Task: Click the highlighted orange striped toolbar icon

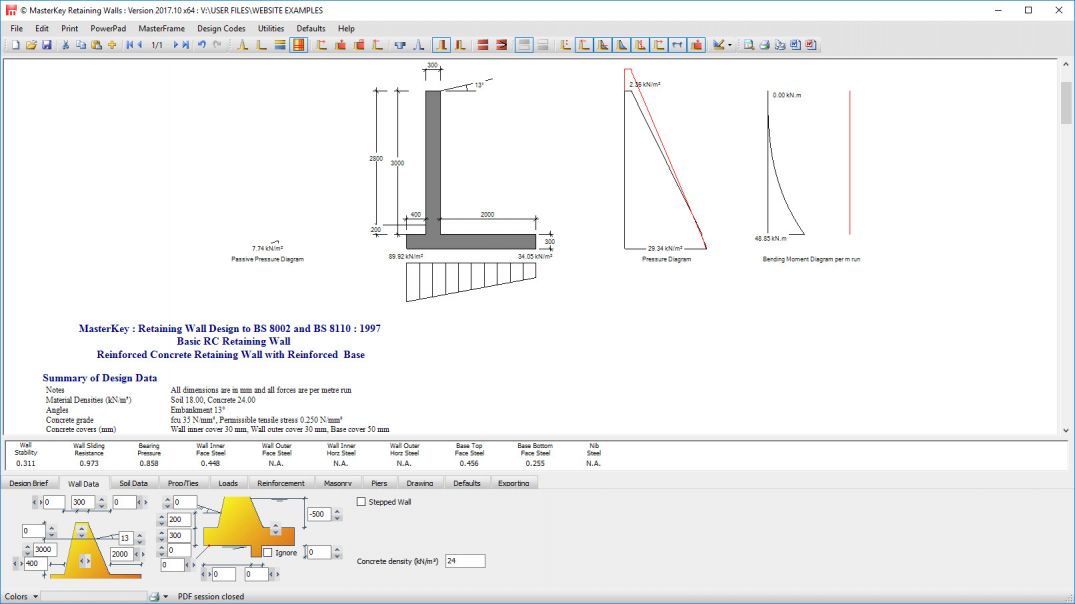Action: pyautogui.click(x=298, y=45)
